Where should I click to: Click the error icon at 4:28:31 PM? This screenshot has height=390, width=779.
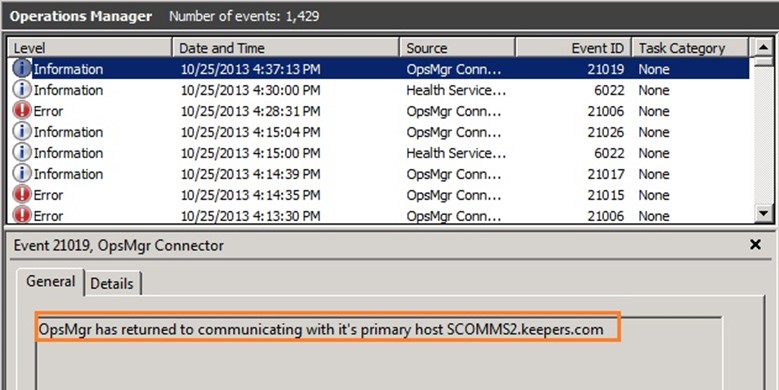click(21, 111)
